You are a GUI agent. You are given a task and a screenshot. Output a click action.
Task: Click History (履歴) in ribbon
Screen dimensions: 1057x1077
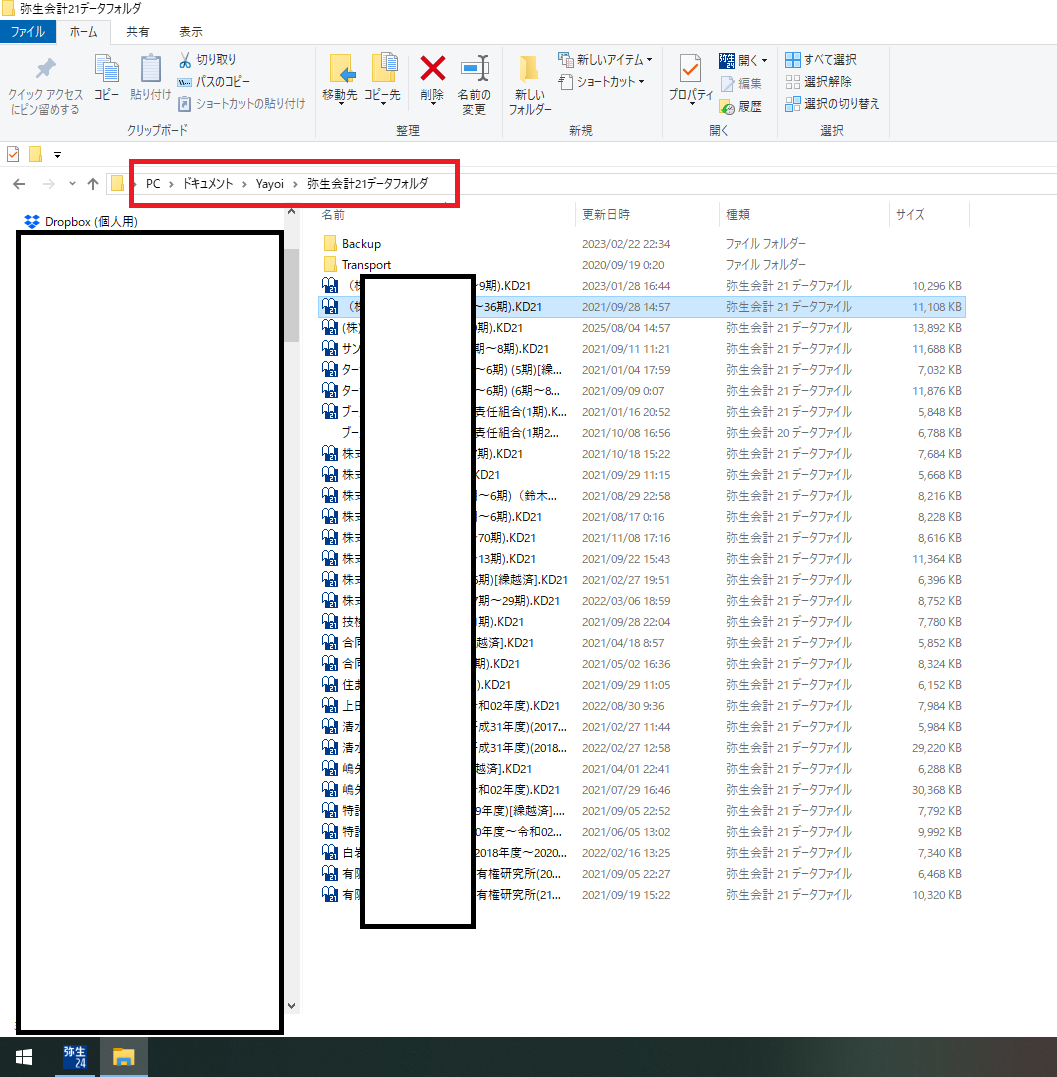(x=741, y=106)
